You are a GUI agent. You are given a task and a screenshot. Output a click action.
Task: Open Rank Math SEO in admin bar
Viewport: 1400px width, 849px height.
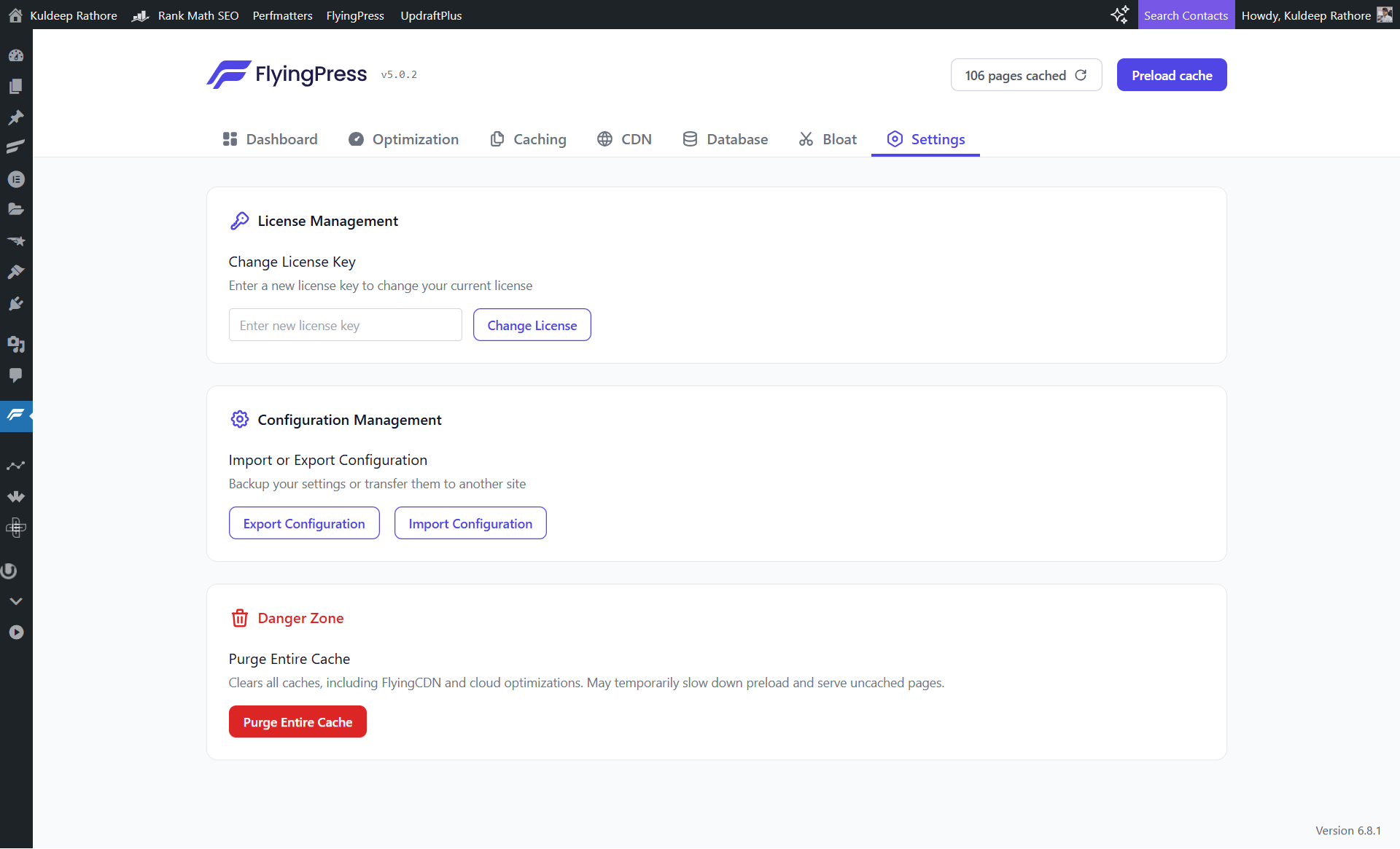click(x=185, y=15)
